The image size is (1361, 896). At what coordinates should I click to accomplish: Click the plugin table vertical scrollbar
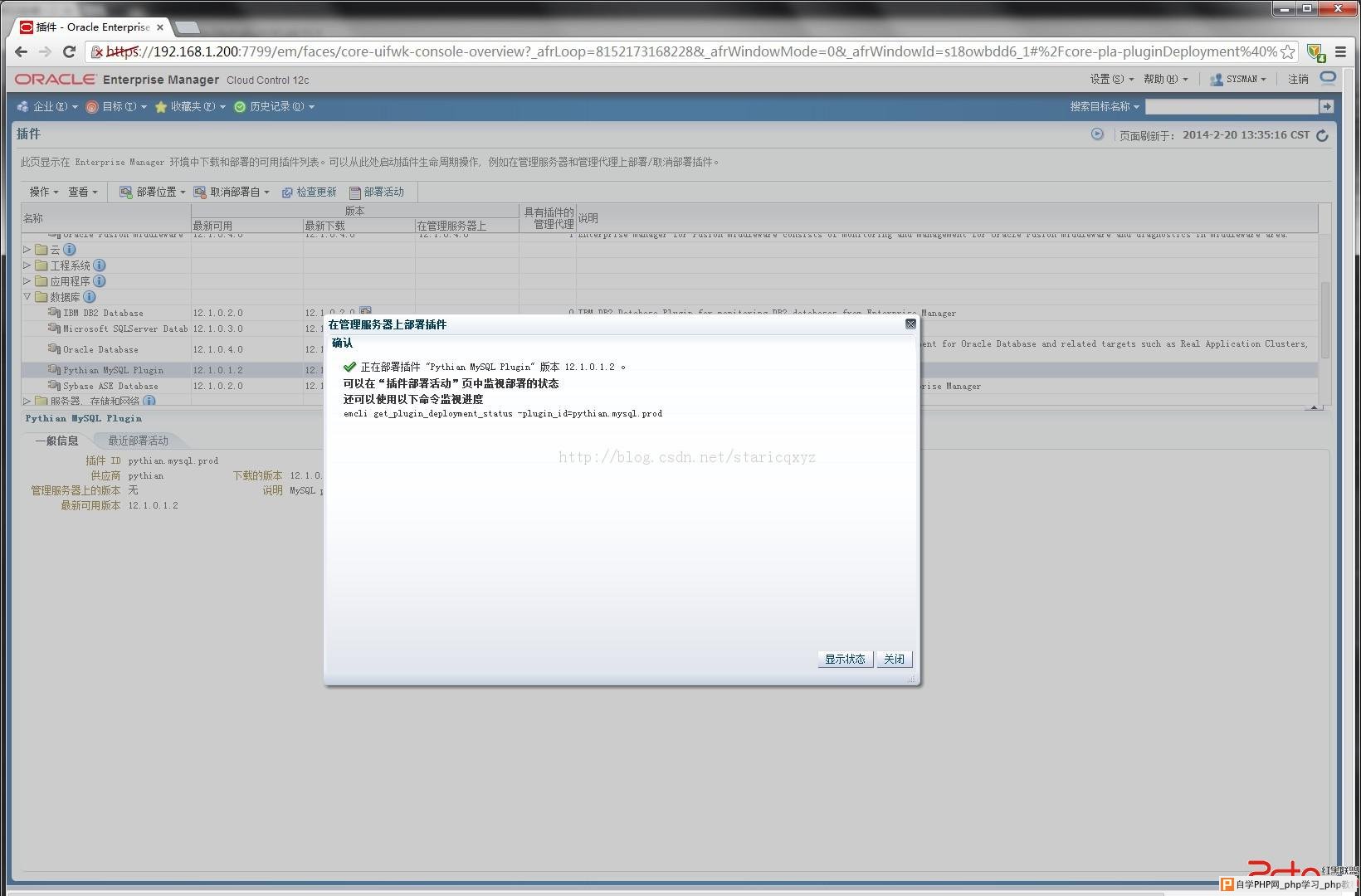pyautogui.click(x=1324, y=319)
